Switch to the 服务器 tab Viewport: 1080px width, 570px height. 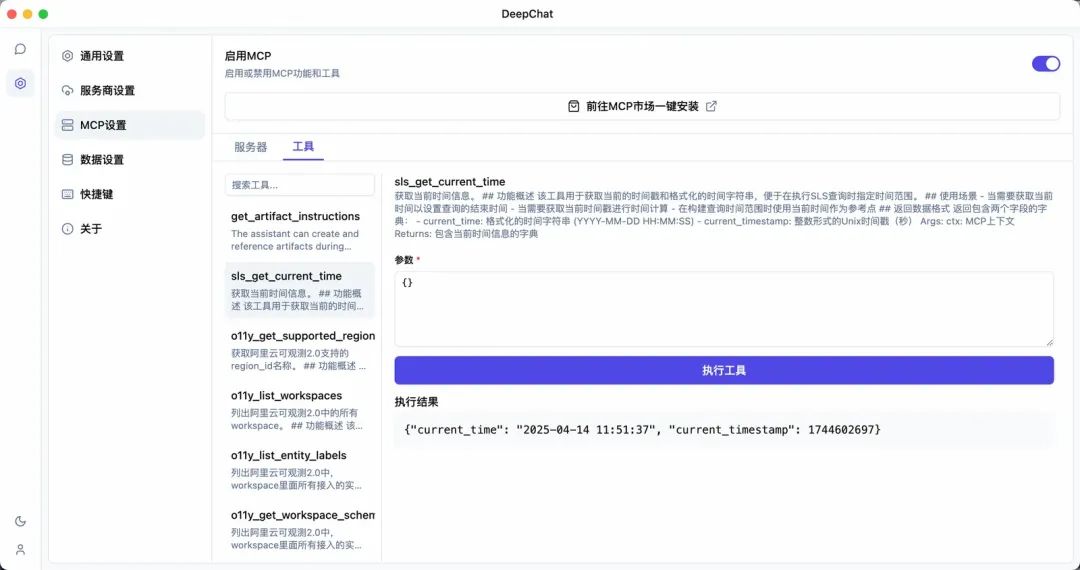click(250, 147)
